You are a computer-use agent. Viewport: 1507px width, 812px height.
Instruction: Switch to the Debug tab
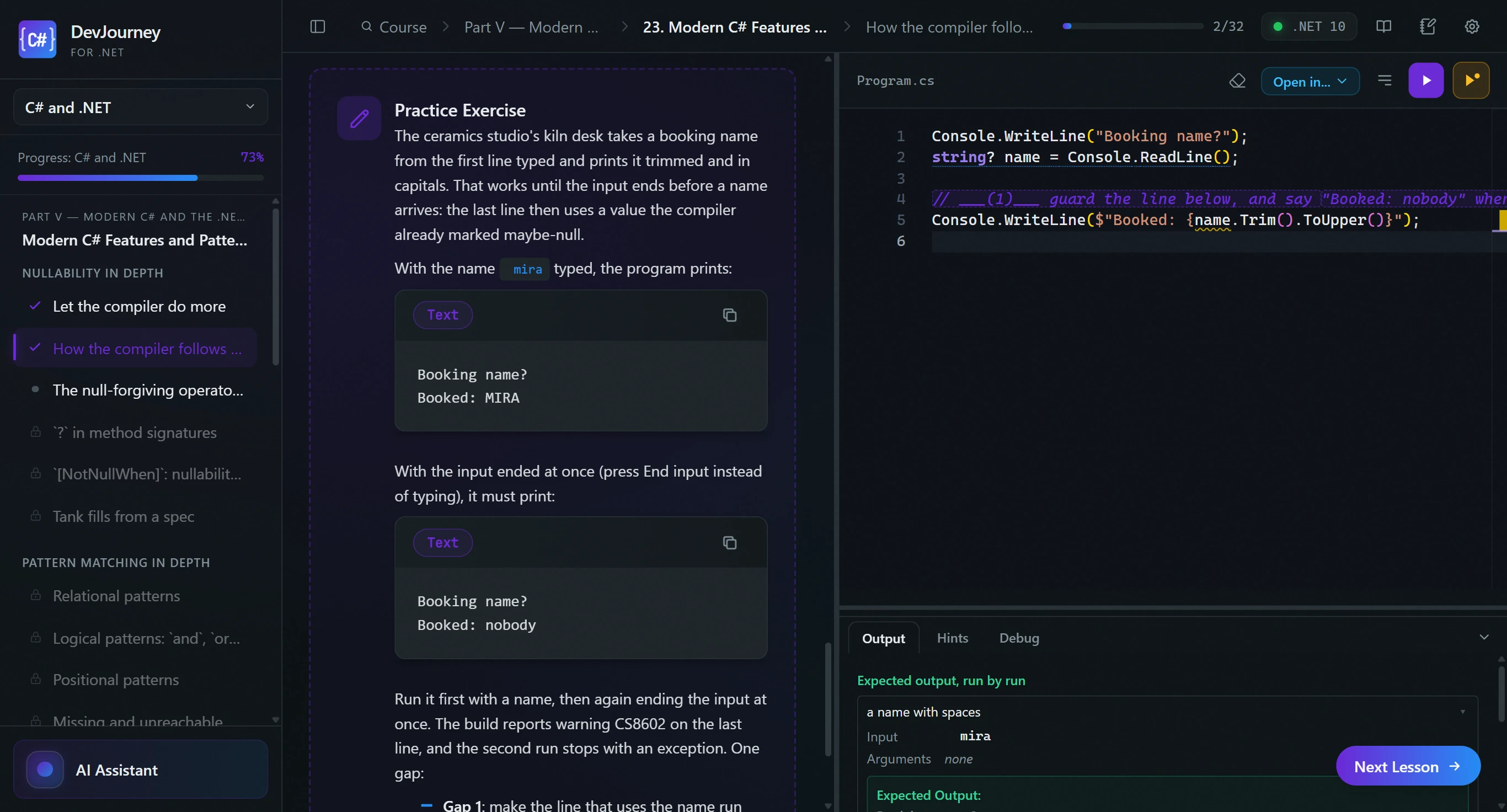click(x=1019, y=638)
